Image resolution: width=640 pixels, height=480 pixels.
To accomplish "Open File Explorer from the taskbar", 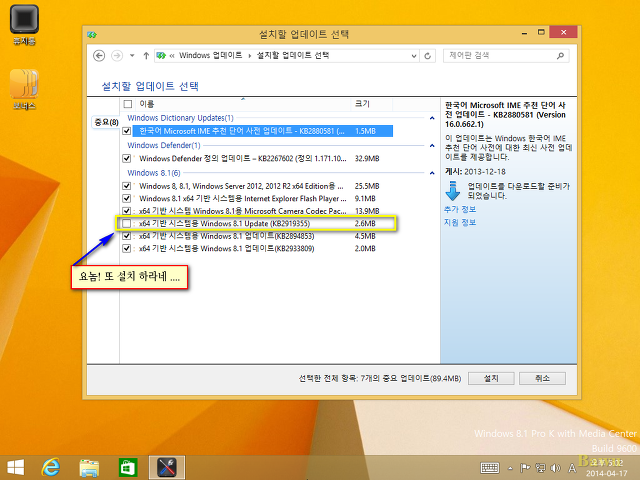I will coord(89,467).
